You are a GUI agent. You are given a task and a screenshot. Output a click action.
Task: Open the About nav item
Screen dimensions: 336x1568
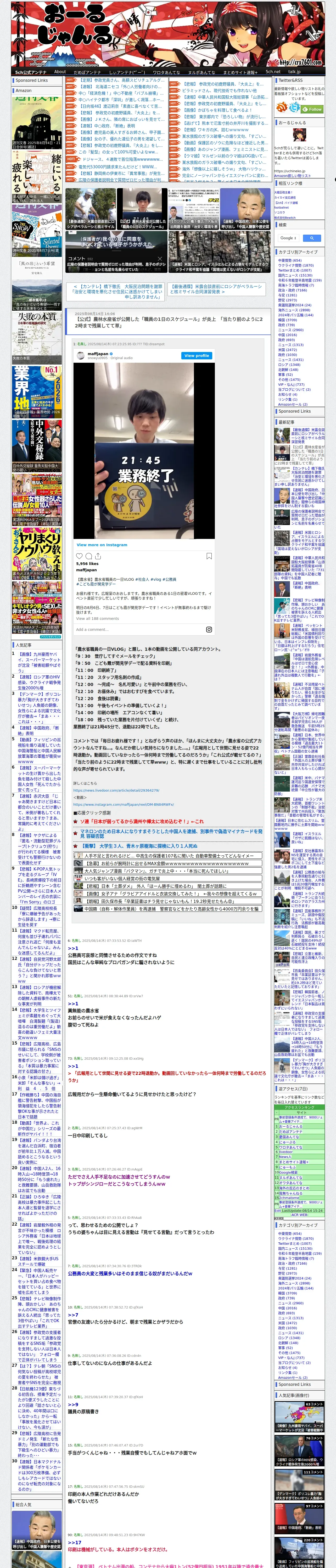coord(60,72)
